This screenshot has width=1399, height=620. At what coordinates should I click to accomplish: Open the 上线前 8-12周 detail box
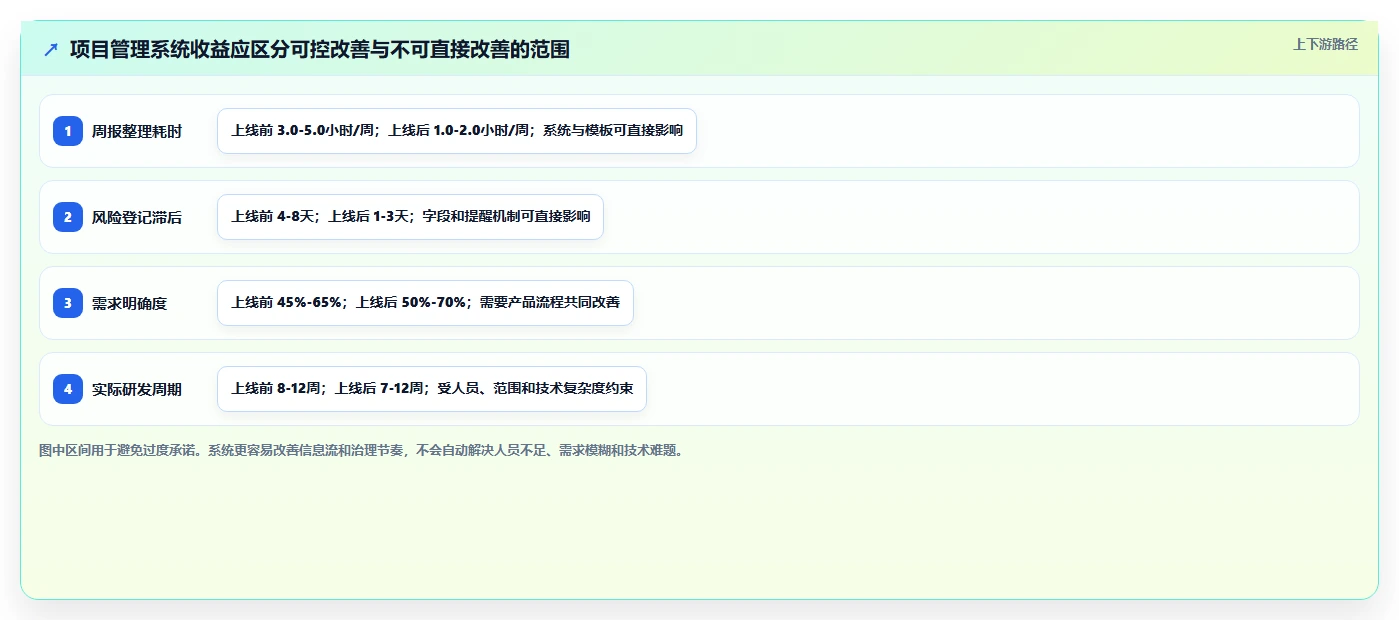click(432, 389)
